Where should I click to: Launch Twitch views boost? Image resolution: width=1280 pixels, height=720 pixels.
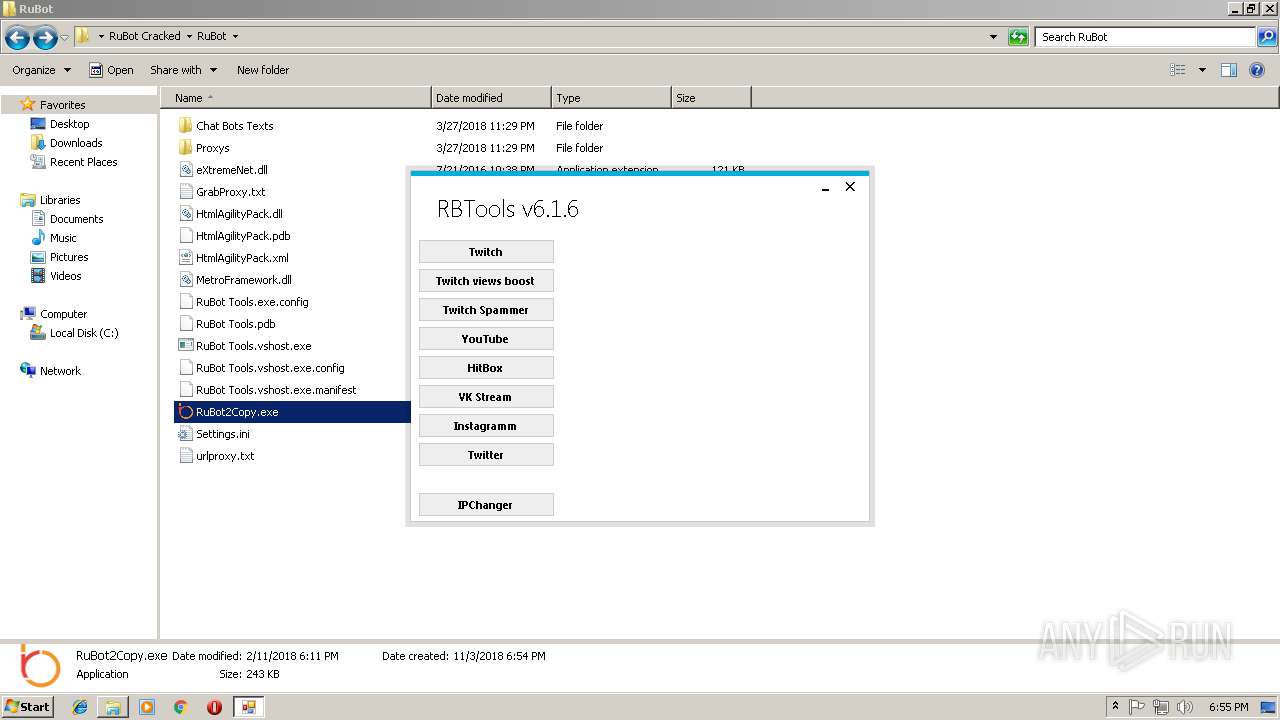tap(485, 281)
